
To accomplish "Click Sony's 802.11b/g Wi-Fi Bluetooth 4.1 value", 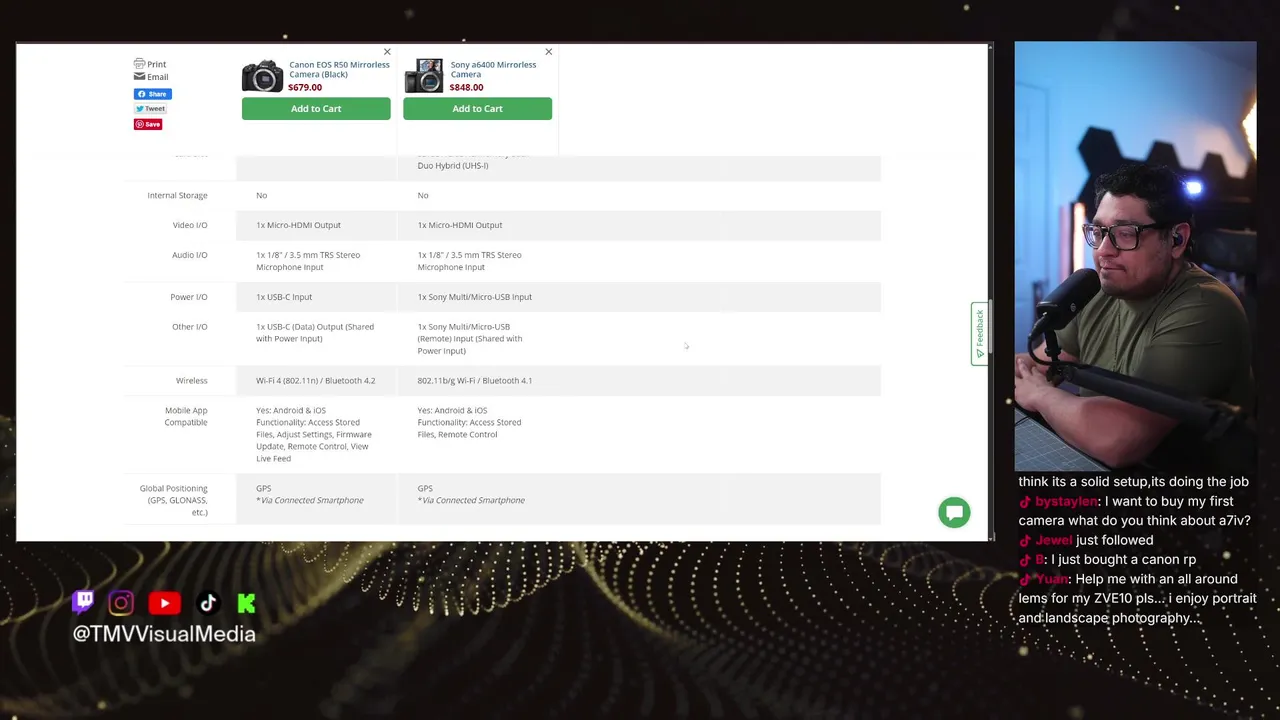I will (x=474, y=381).
